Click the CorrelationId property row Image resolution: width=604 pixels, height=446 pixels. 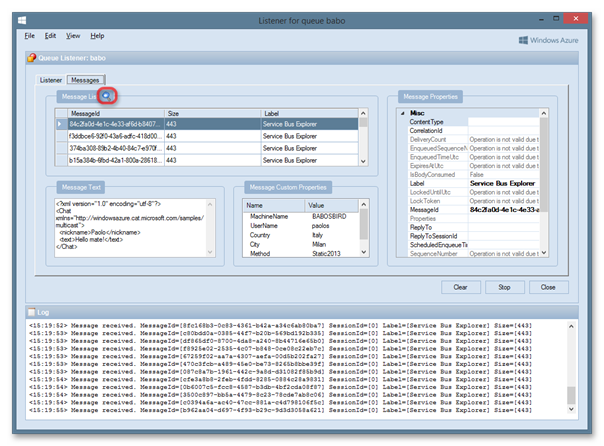(473, 131)
